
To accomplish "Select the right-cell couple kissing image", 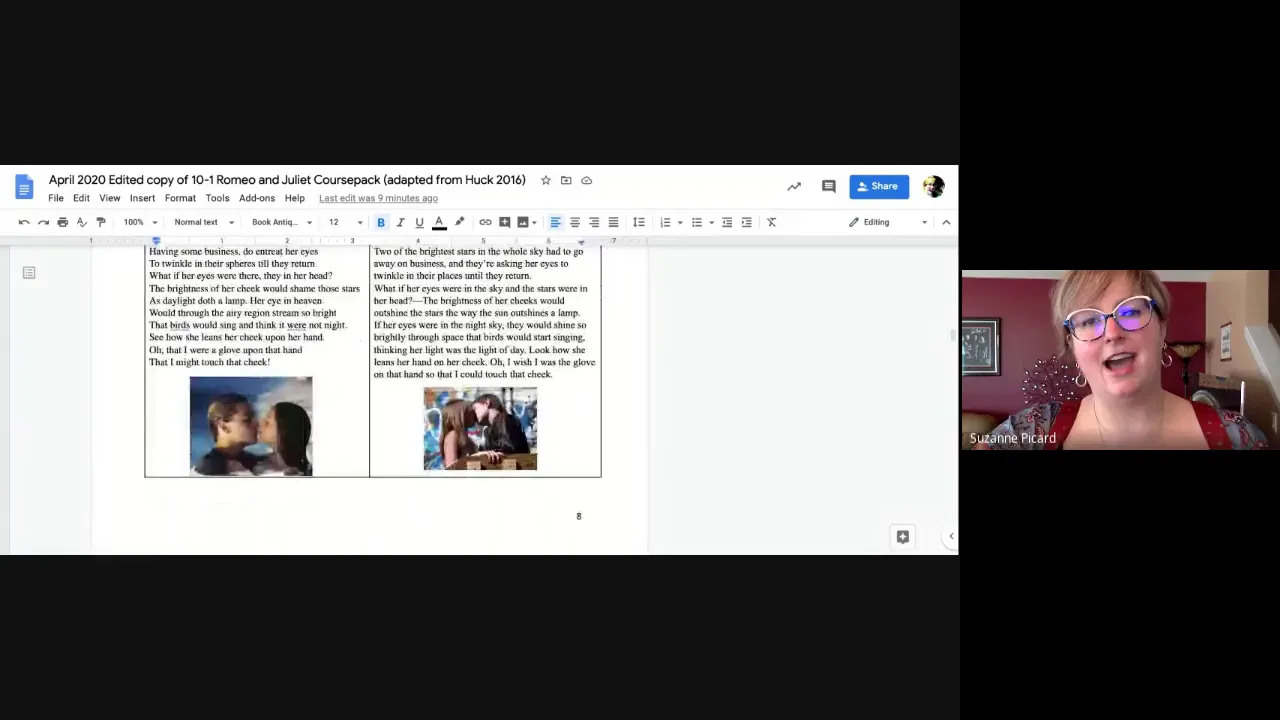I will 480,429.
